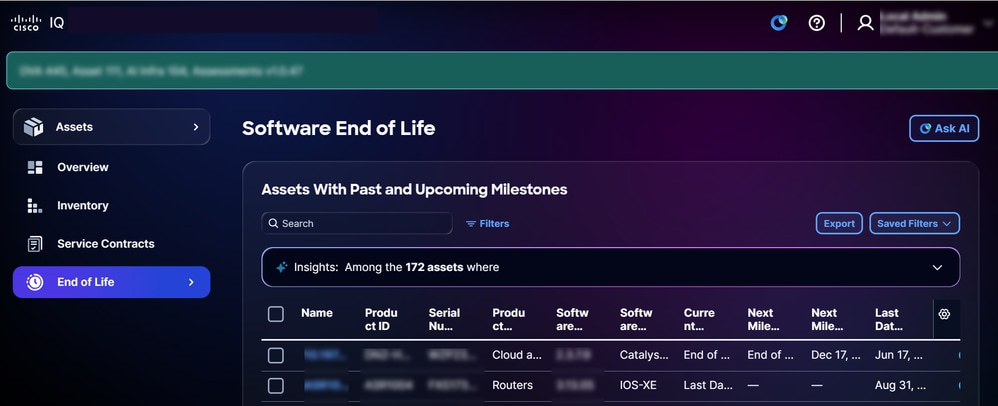Click the Aug 31 date cell
This screenshot has height=406, width=998.
(898, 386)
